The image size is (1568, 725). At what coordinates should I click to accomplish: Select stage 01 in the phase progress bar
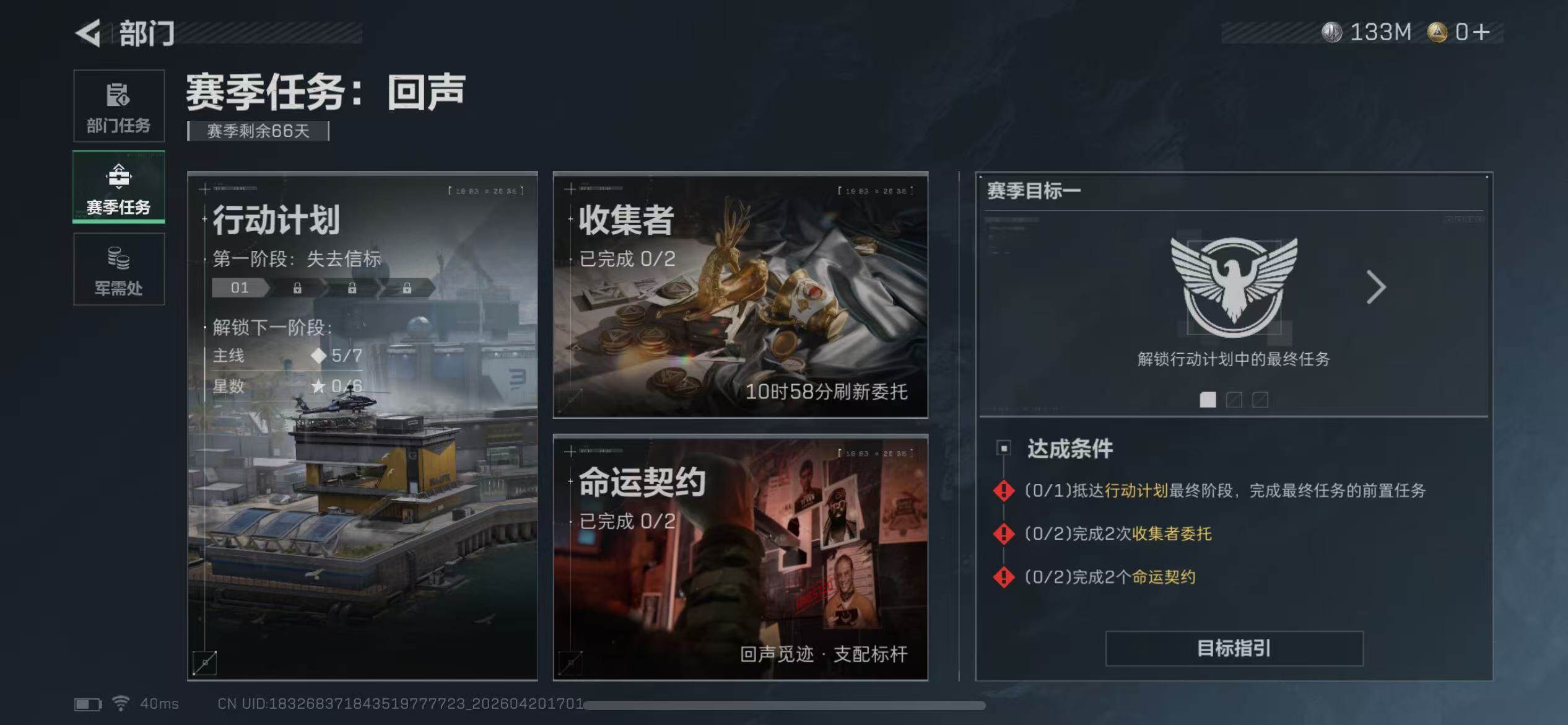tap(240, 288)
